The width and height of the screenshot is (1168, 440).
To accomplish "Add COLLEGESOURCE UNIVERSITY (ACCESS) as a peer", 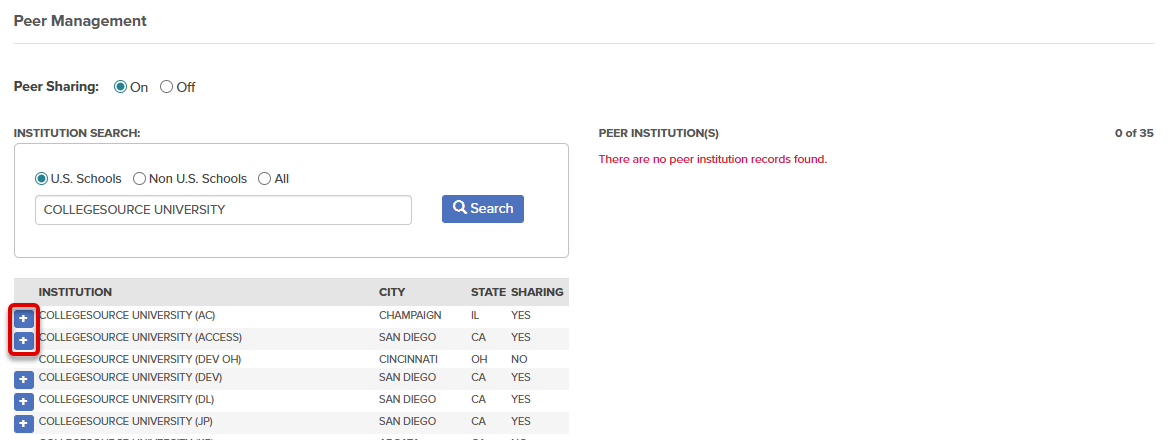I will tap(24, 341).
